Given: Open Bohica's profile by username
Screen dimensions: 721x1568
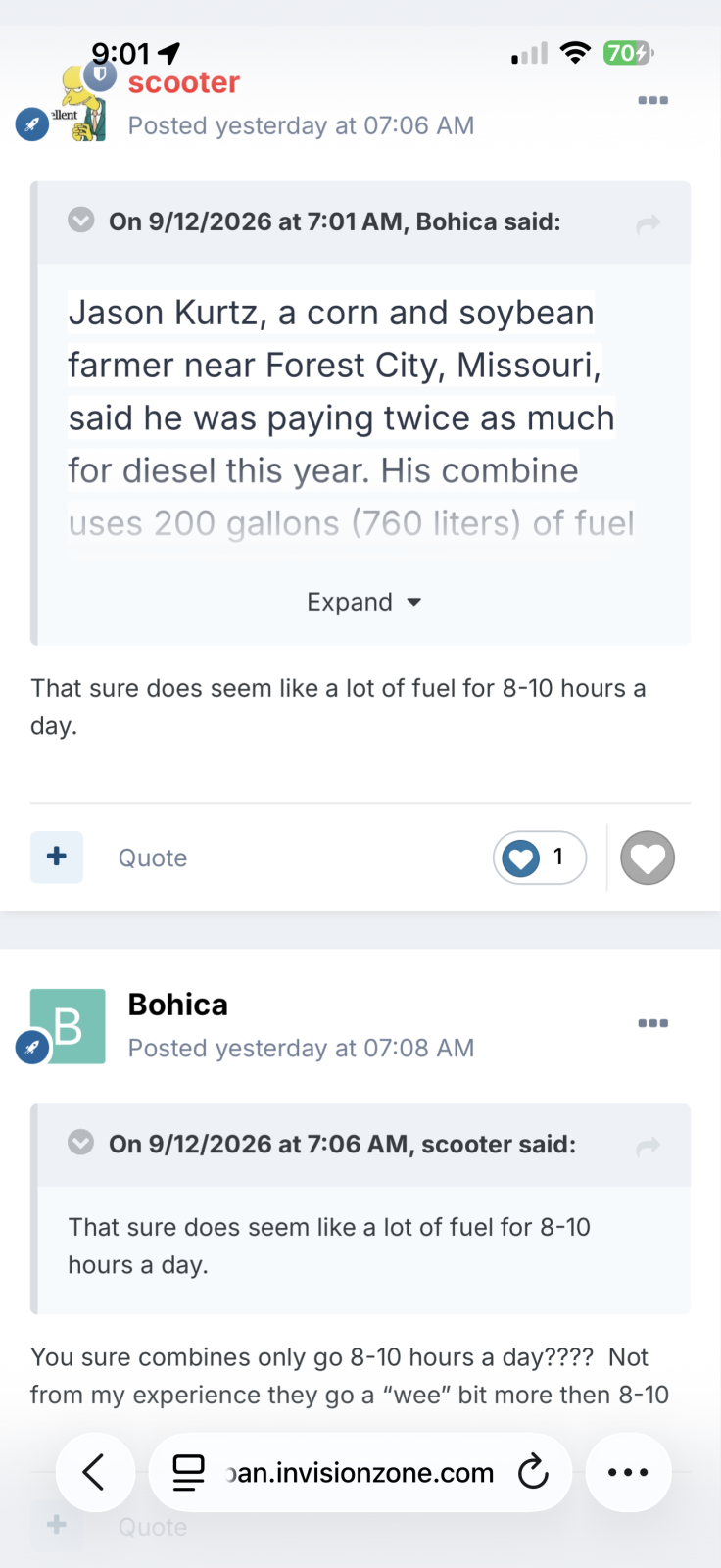Looking at the screenshot, I should pyautogui.click(x=178, y=1004).
